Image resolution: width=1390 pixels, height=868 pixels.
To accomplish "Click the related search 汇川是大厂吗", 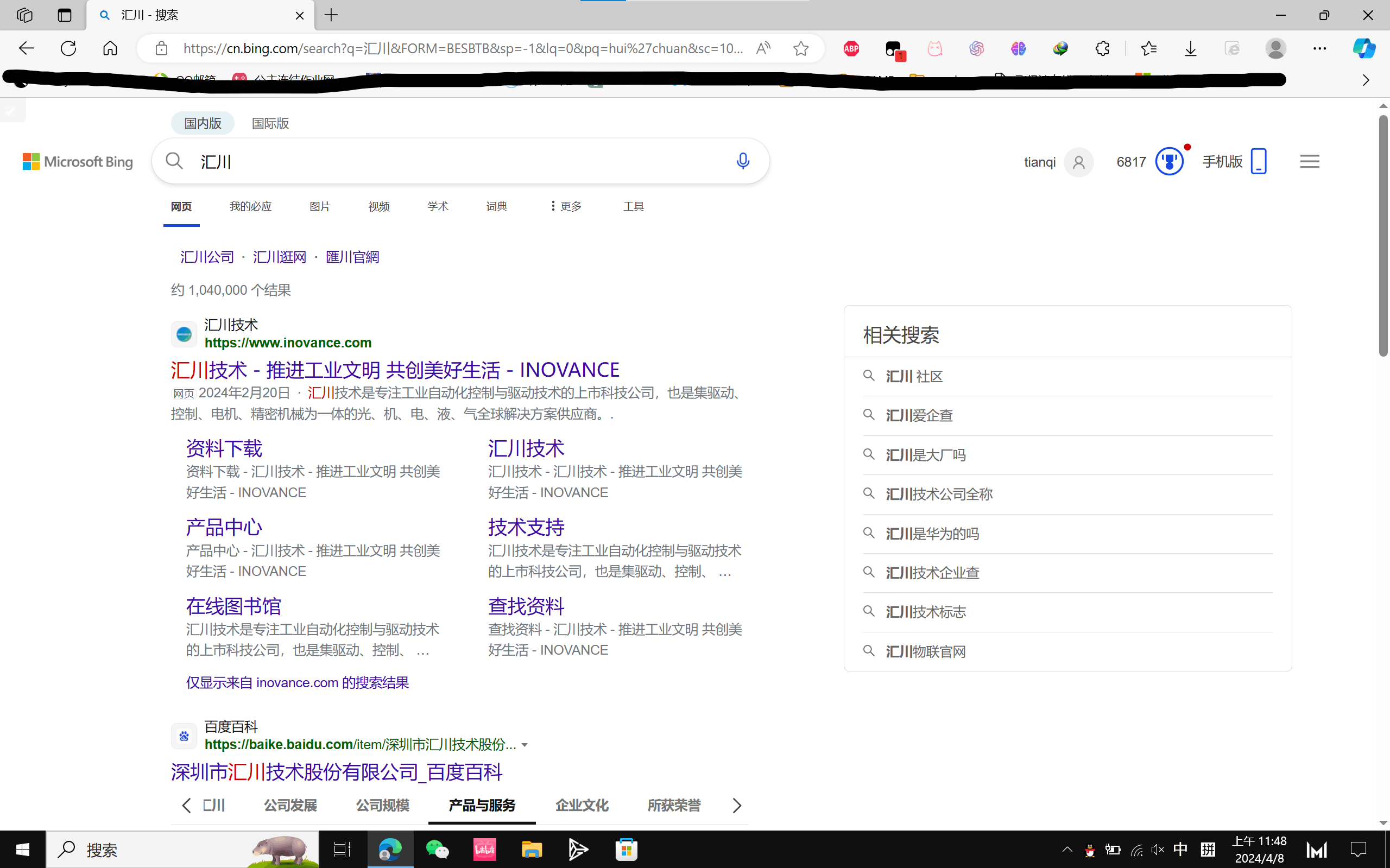I will 926,455.
